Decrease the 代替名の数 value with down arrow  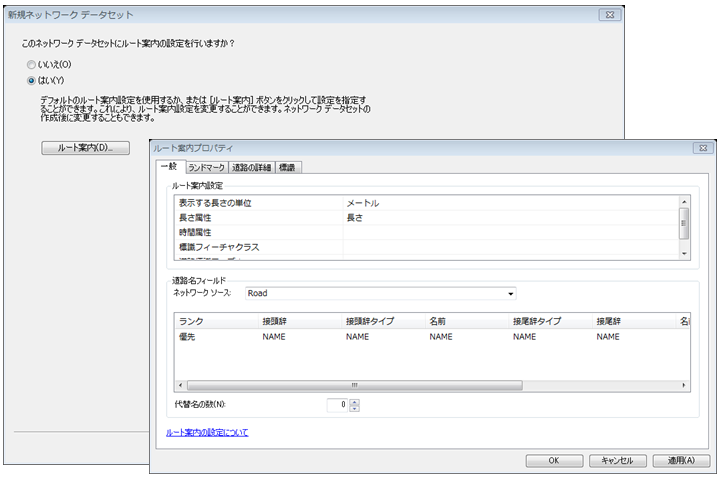coord(354,409)
